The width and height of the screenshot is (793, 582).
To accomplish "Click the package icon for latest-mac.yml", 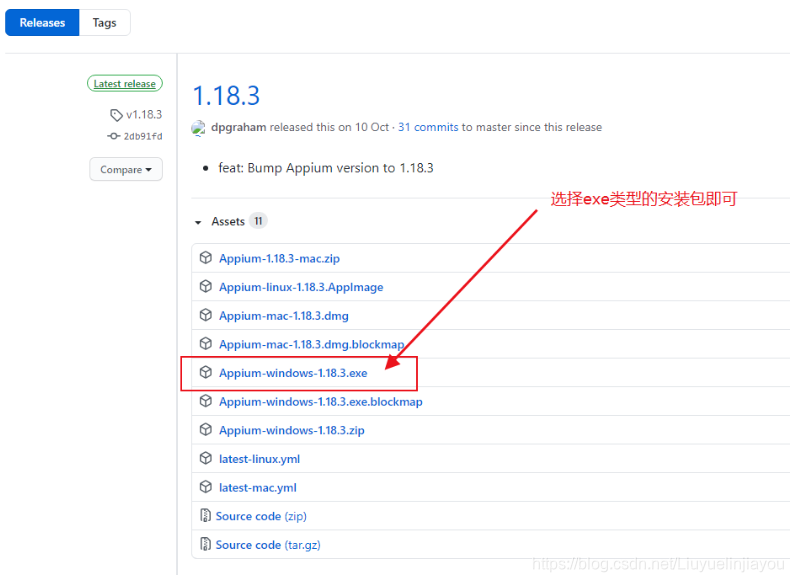I will (205, 487).
